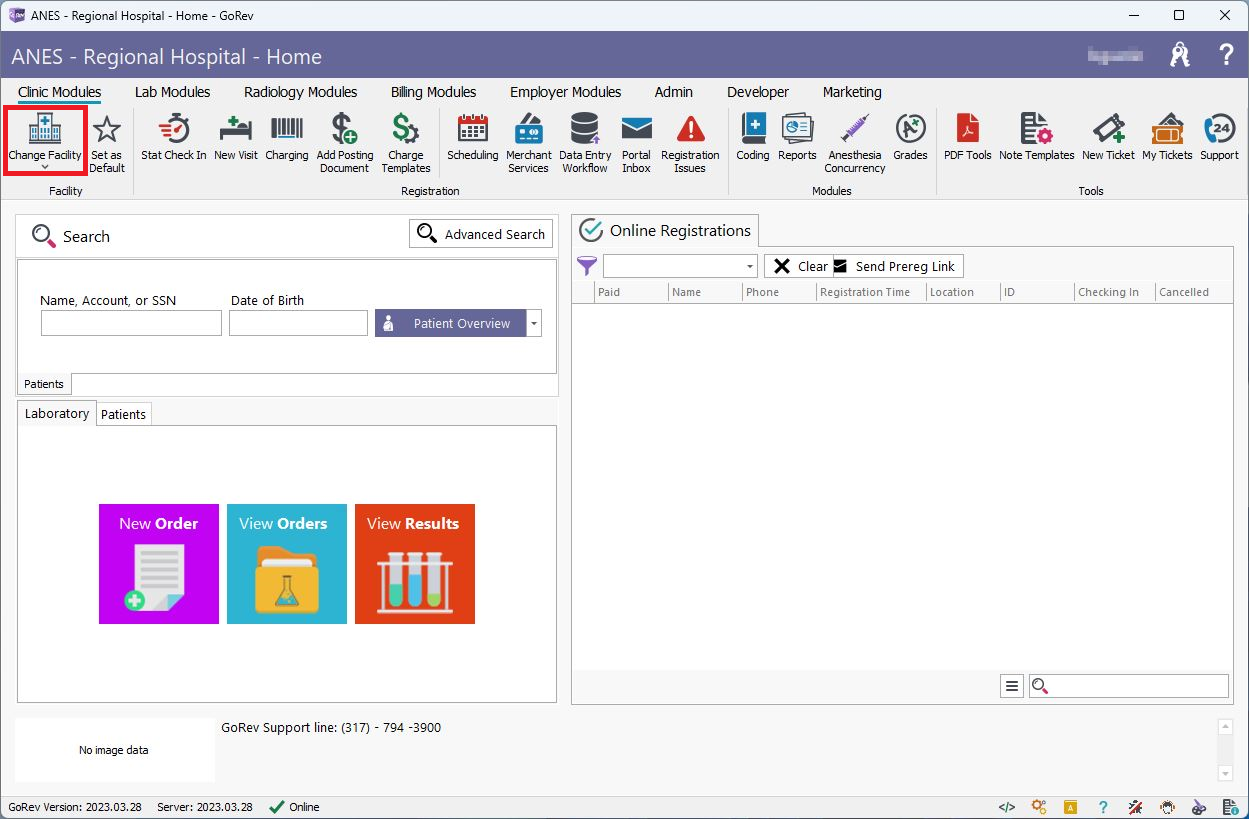Open Advanced Search
This screenshot has width=1249, height=819.
point(481,234)
